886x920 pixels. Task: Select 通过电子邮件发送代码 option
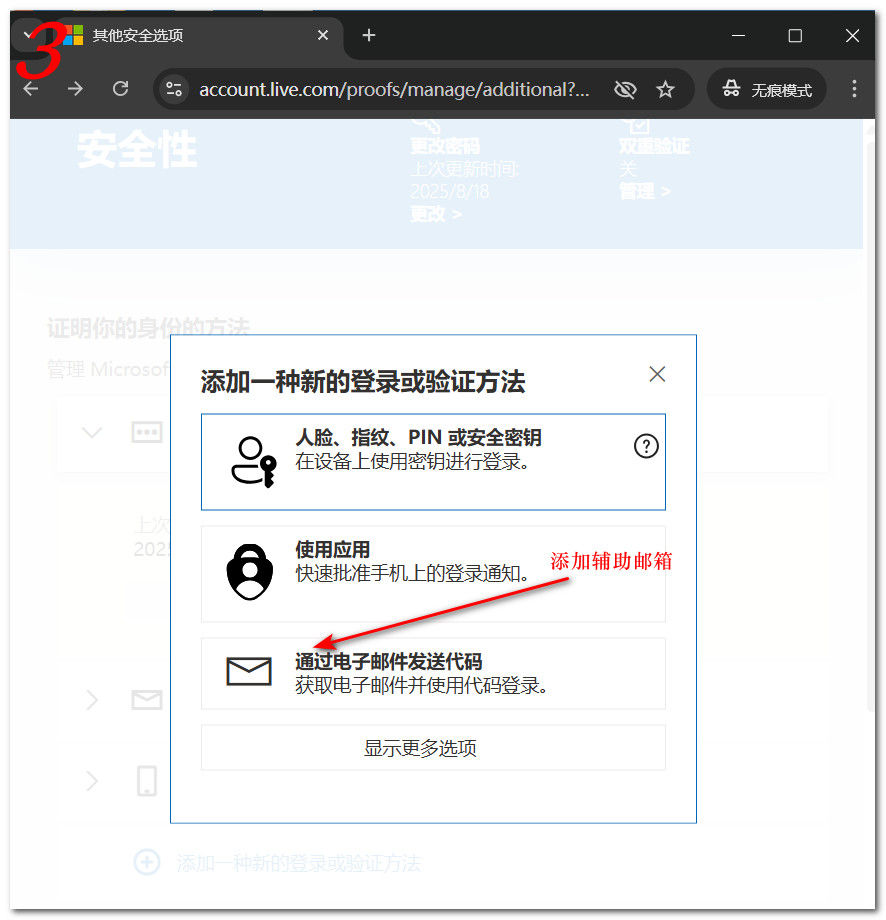433,674
